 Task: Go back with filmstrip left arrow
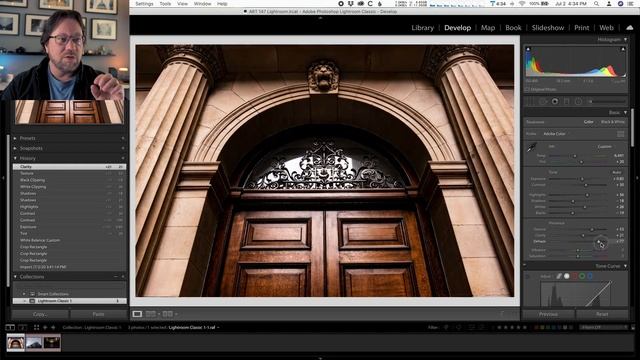pyautogui.click(x=45, y=327)
